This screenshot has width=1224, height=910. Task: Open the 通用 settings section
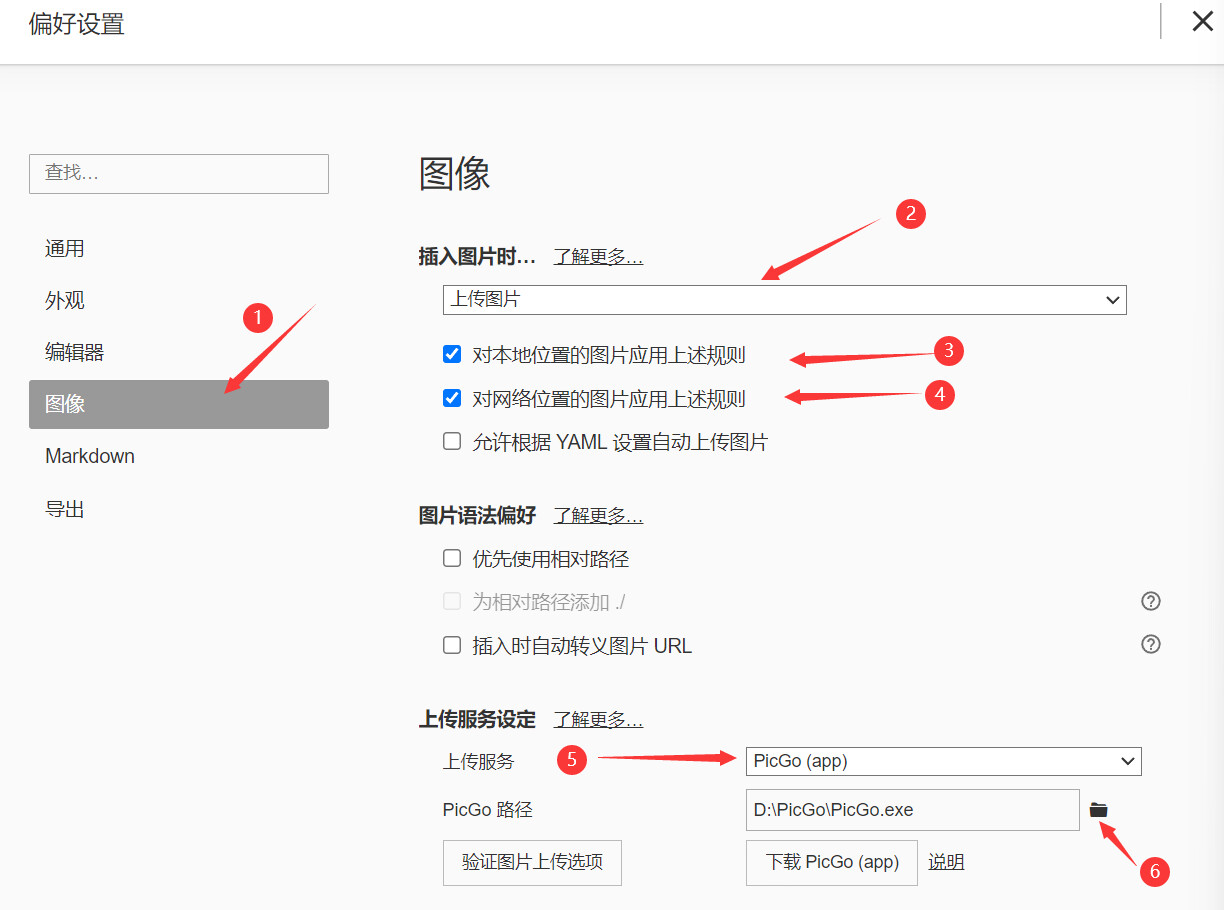[179, 248]
